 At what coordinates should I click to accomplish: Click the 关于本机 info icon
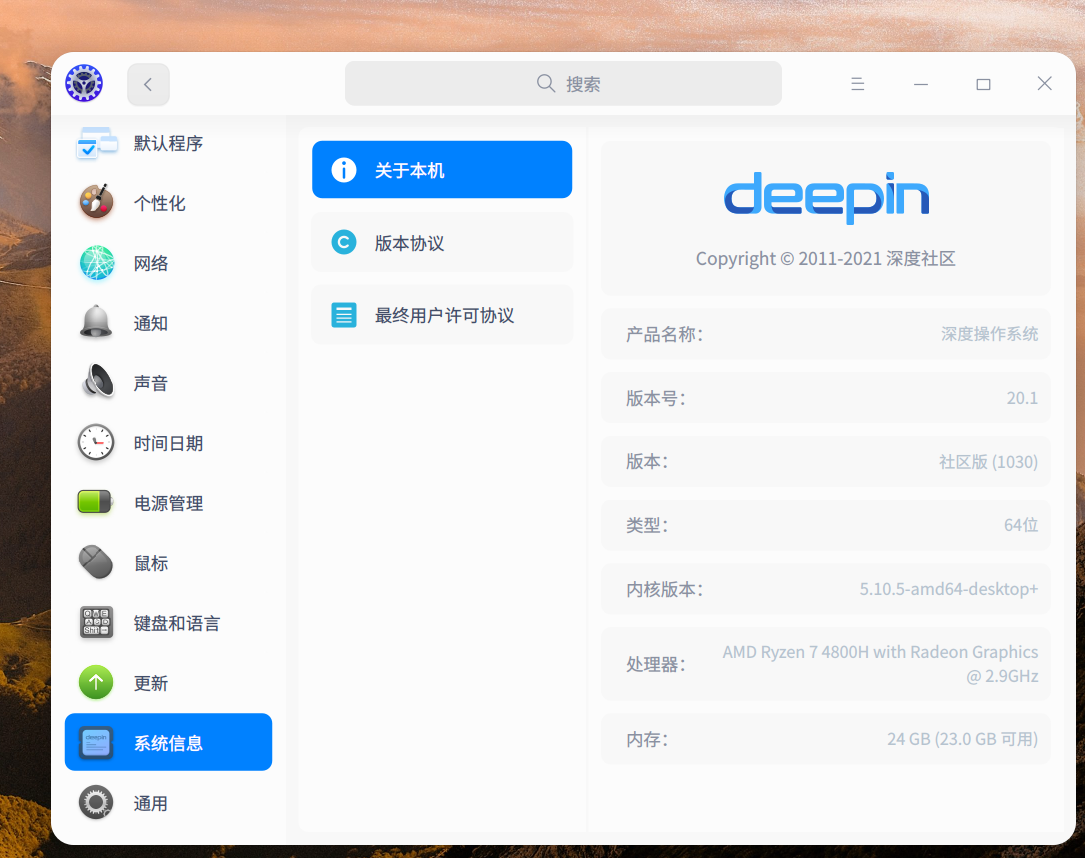pos(344,170)
